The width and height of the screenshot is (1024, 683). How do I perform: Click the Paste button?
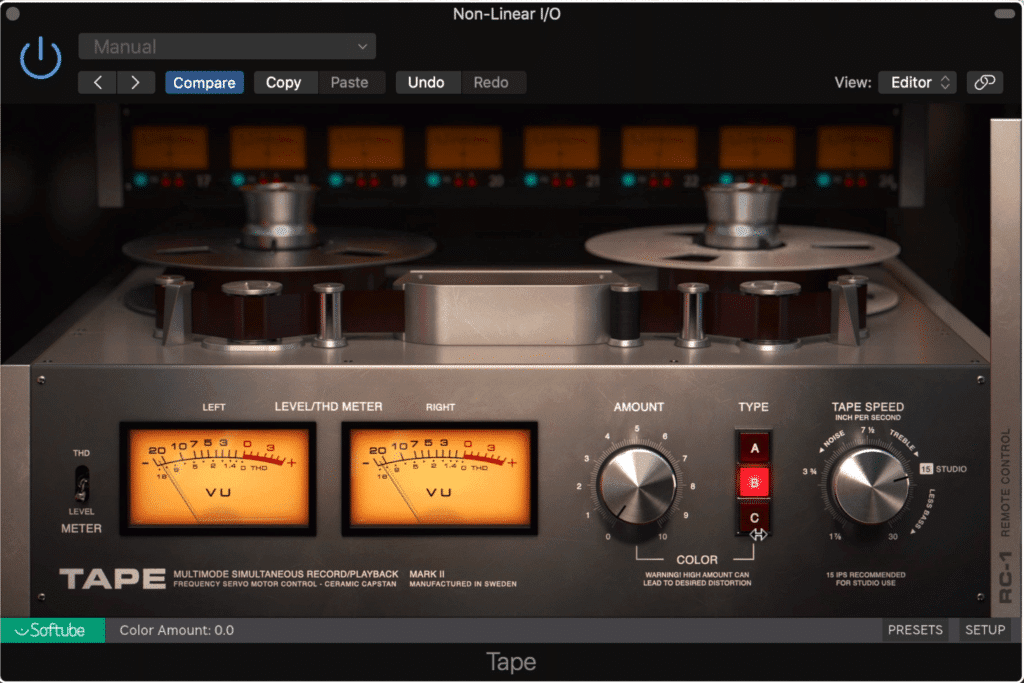coord(350,83)
